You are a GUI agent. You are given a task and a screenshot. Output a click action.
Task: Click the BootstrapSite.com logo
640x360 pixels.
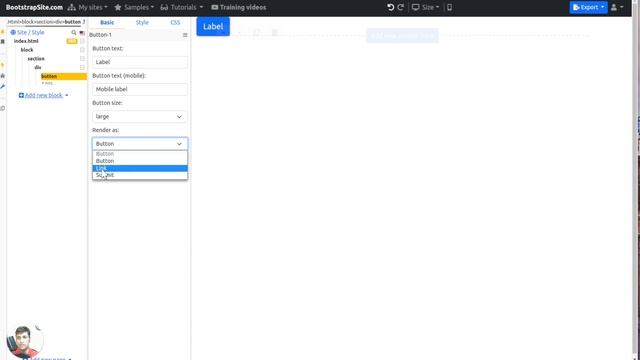(x=34, y=7)
